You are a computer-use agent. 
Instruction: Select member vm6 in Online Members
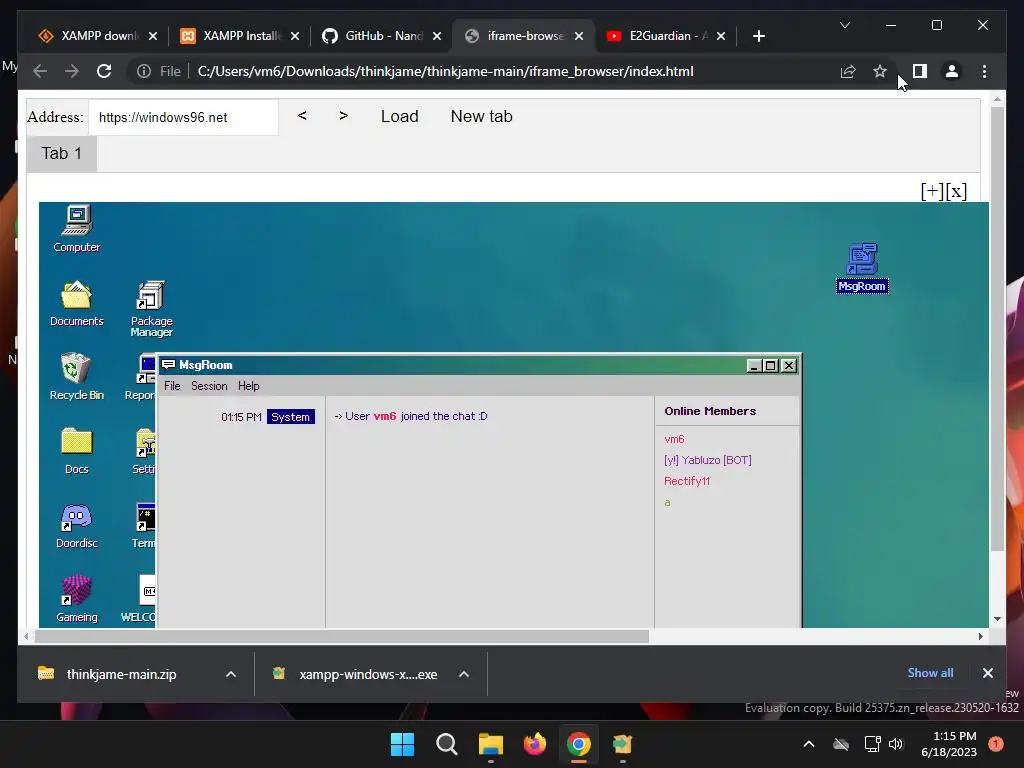click(x=674, y=439)
